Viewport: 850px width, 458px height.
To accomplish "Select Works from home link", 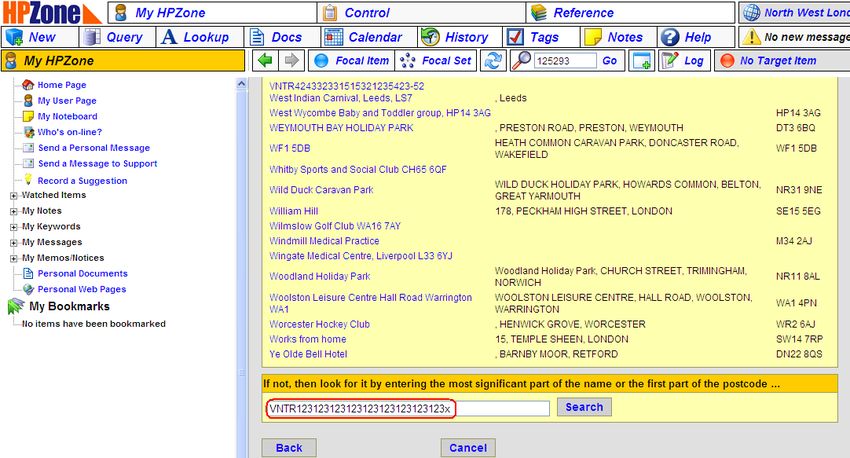I will pyautogui.click(x=307, y=339).
